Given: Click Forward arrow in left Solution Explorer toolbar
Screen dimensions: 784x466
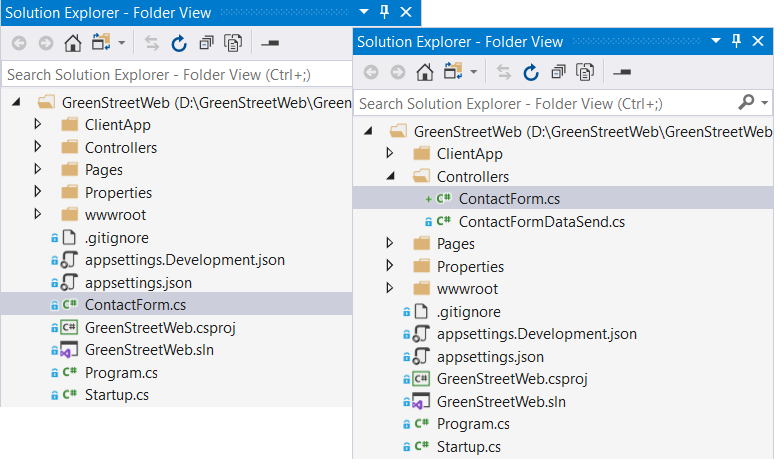Looking at the screenshot, I should [x=46, y=44].
